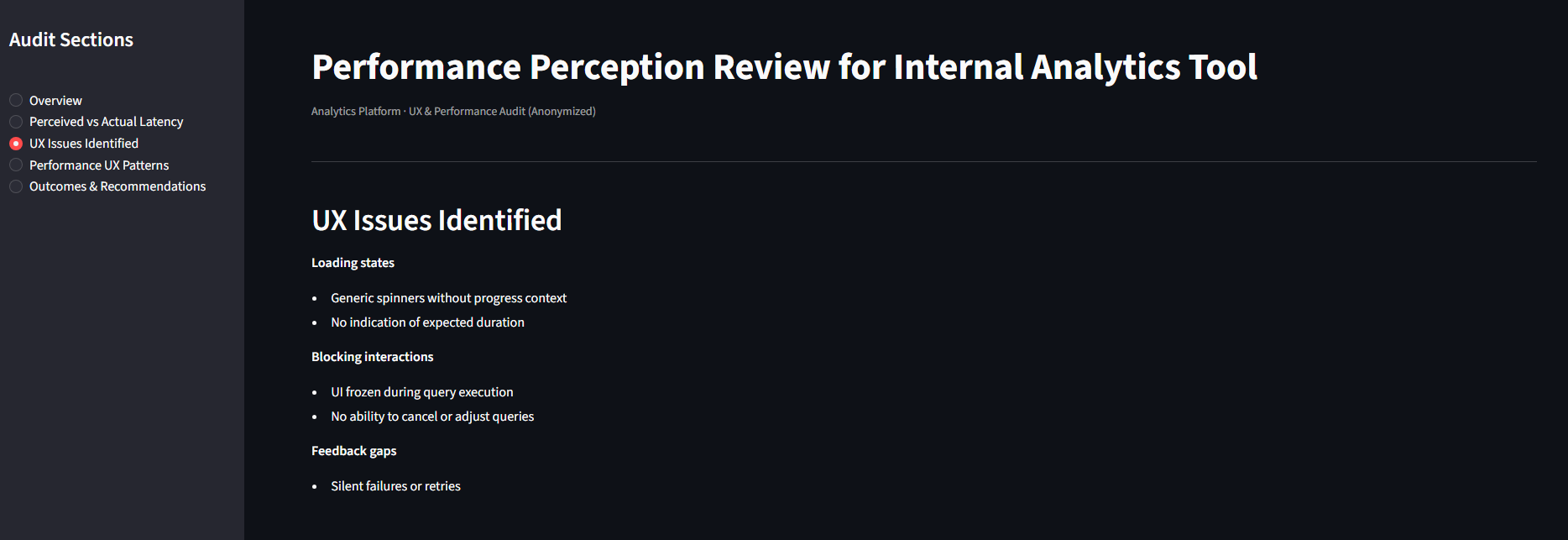Switch to Outcomes & Recommendations section
This screenshot has width=1568, height=540.
point(16,186)
